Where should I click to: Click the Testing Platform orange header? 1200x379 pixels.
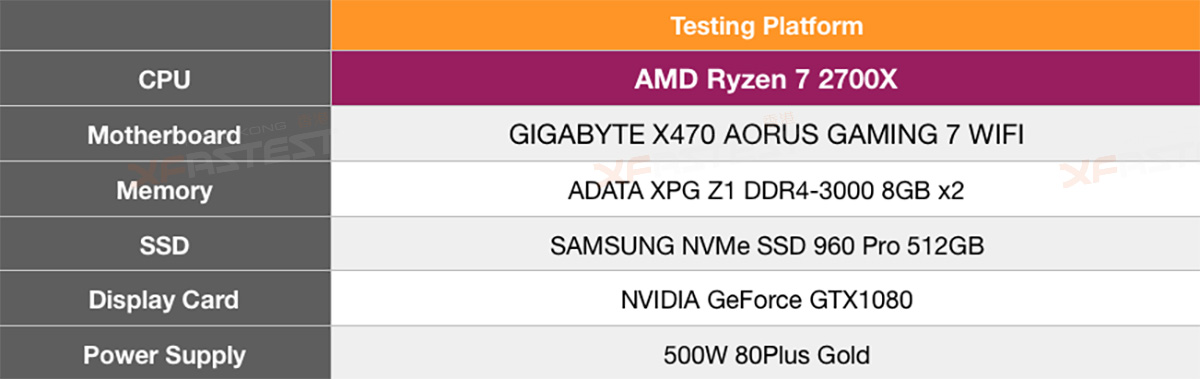tap(765, 25)
